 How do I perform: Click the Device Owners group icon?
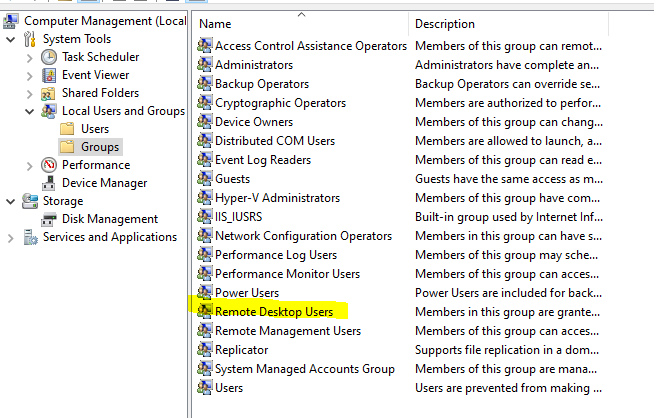coord(204,121)
